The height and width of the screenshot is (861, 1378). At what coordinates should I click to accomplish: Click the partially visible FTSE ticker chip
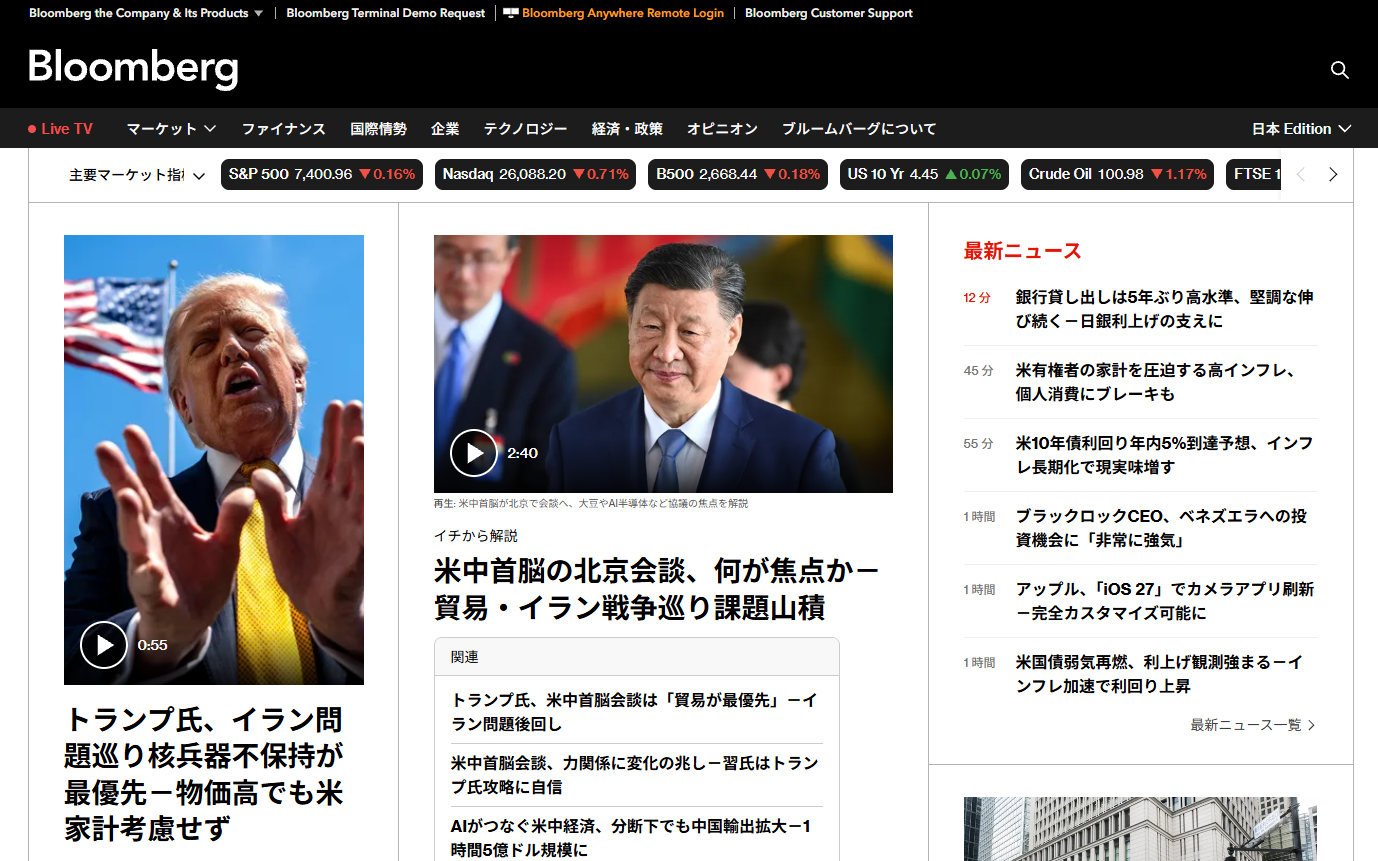point(1253,174)
